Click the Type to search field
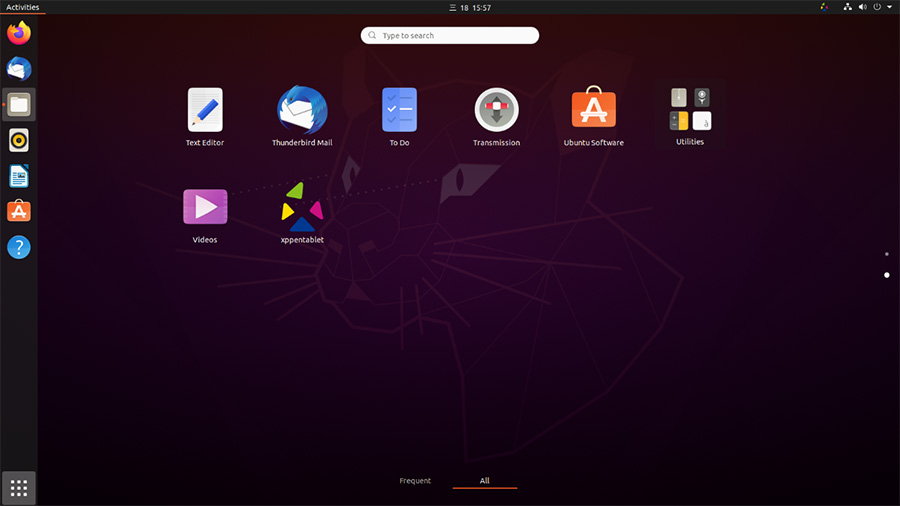The height and width of the screenshot is (506, 900). tap(450, 36)
